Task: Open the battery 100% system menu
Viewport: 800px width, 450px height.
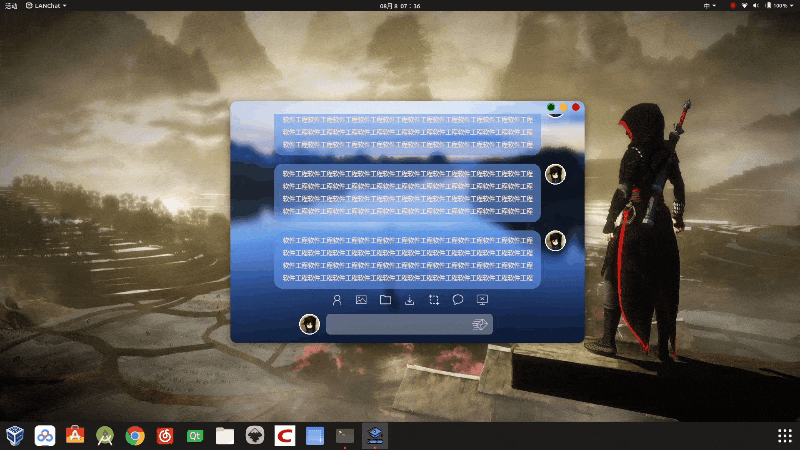Action: (x=779, y=6)
